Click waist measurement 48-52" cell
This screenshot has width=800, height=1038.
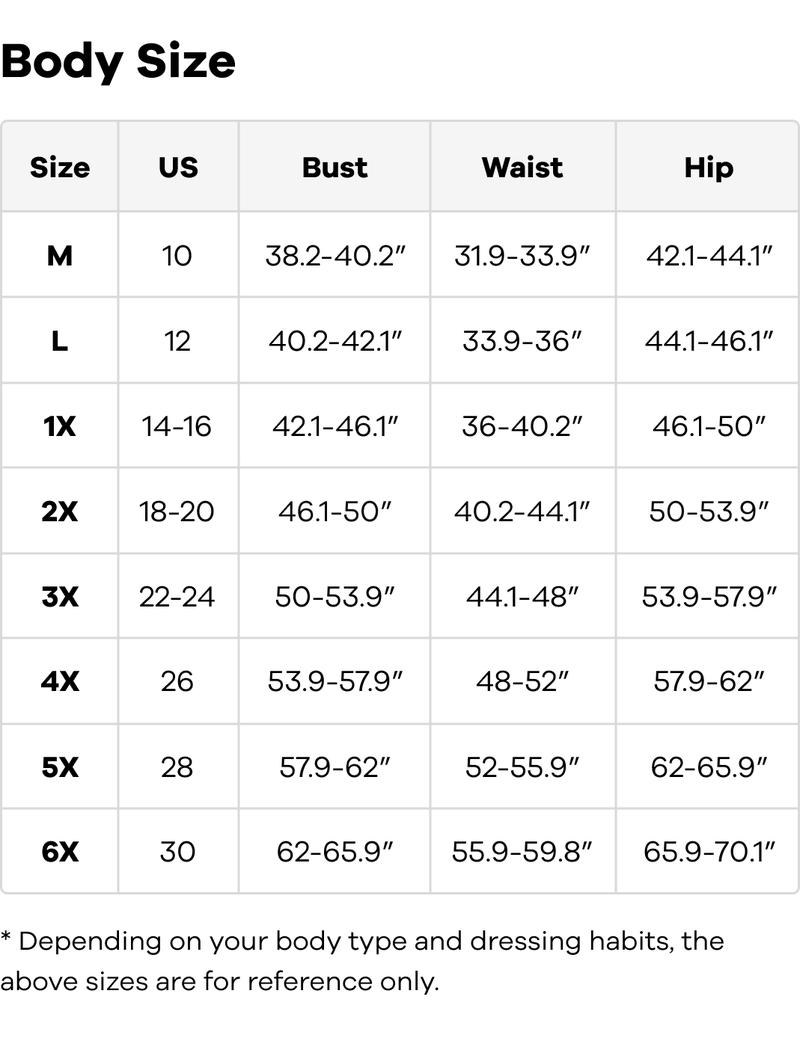523,681
